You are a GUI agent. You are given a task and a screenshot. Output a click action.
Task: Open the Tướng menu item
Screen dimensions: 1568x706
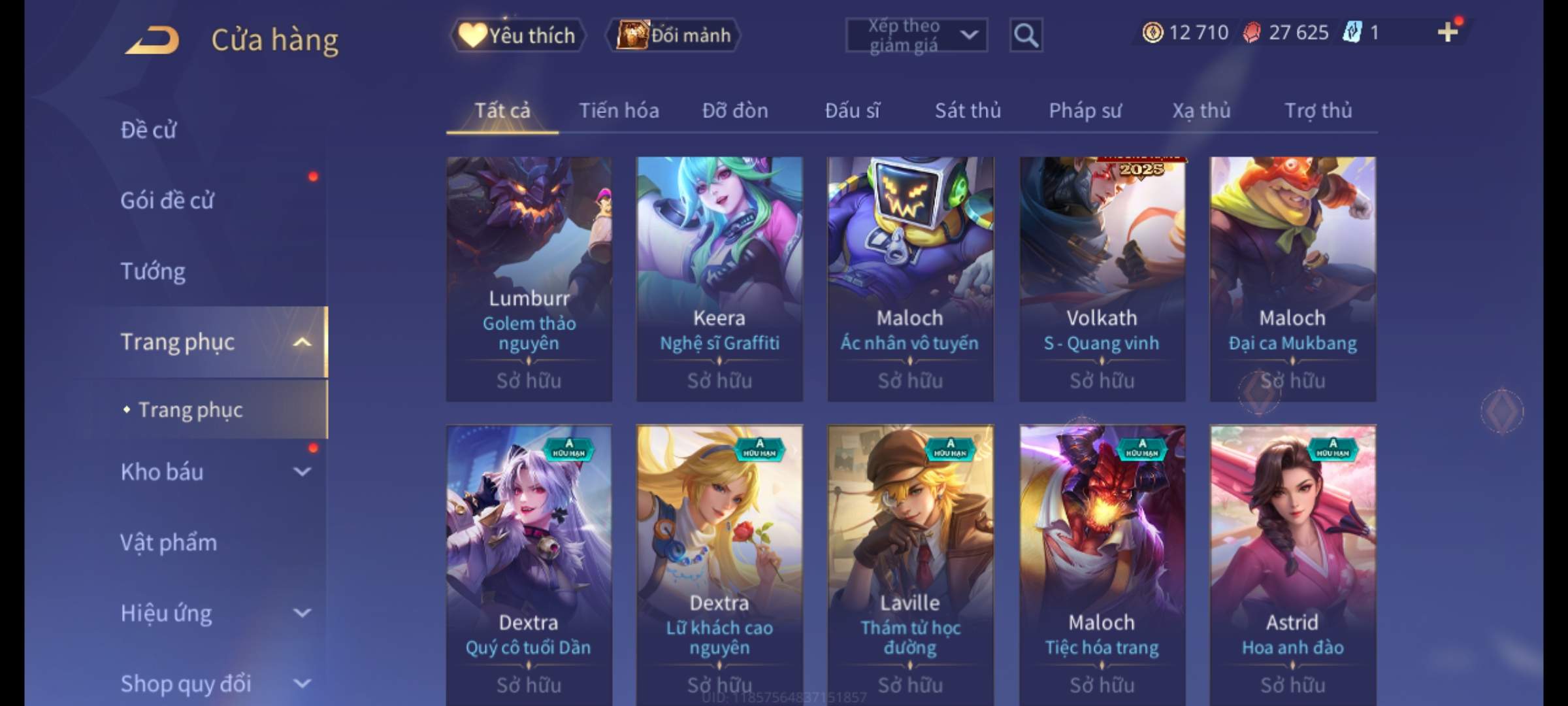pyautogui.click(x=153, y=271)
